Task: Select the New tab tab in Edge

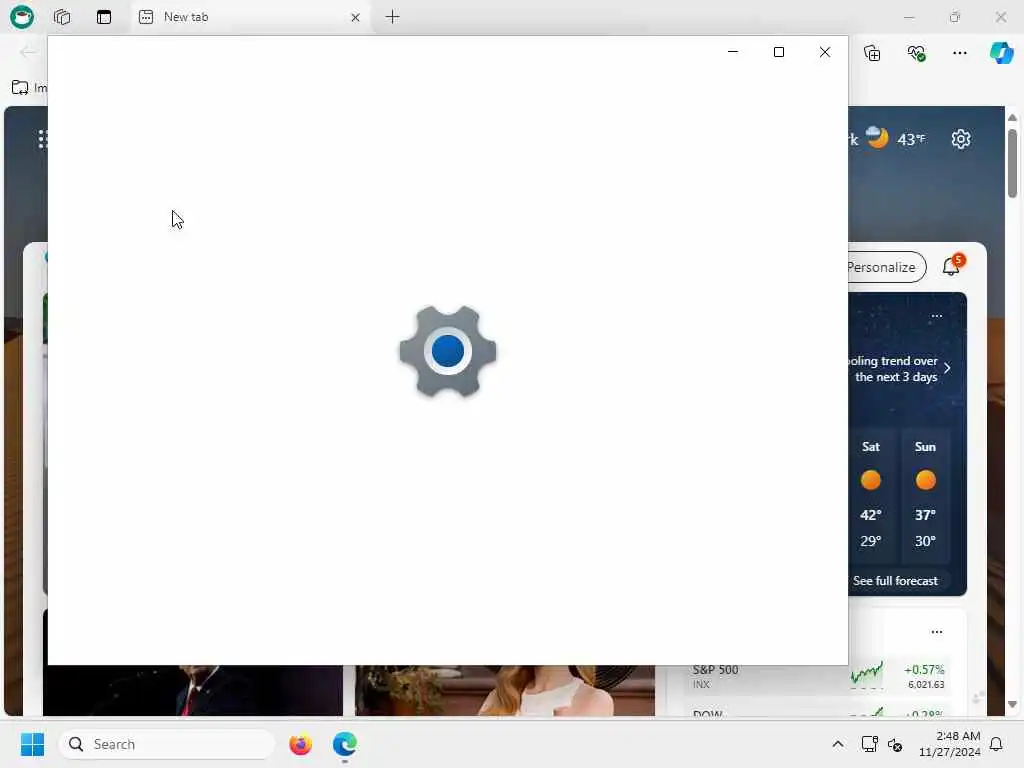Action: [250, 17]
